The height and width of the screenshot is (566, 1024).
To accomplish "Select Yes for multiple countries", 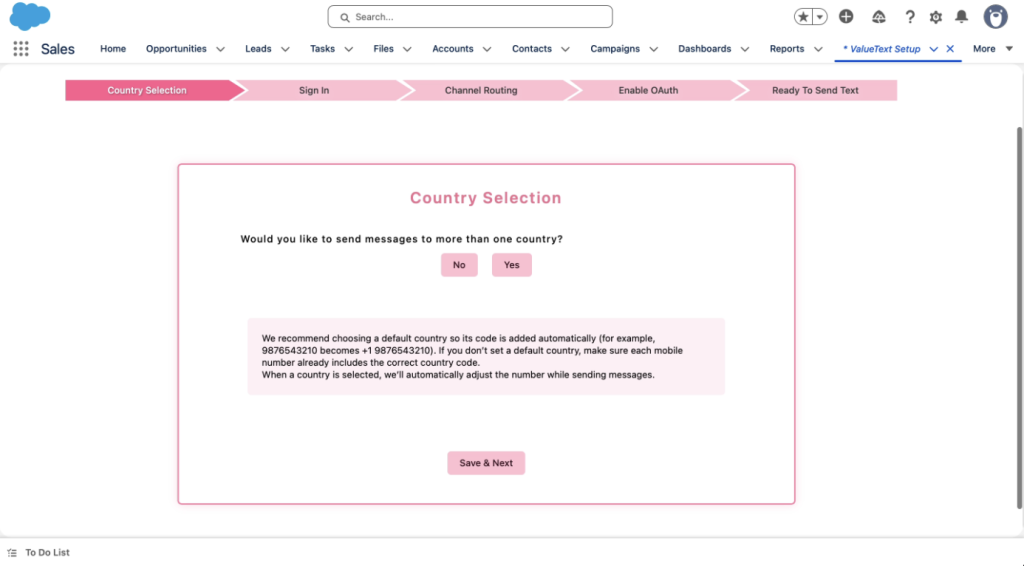I will [512, 265].
